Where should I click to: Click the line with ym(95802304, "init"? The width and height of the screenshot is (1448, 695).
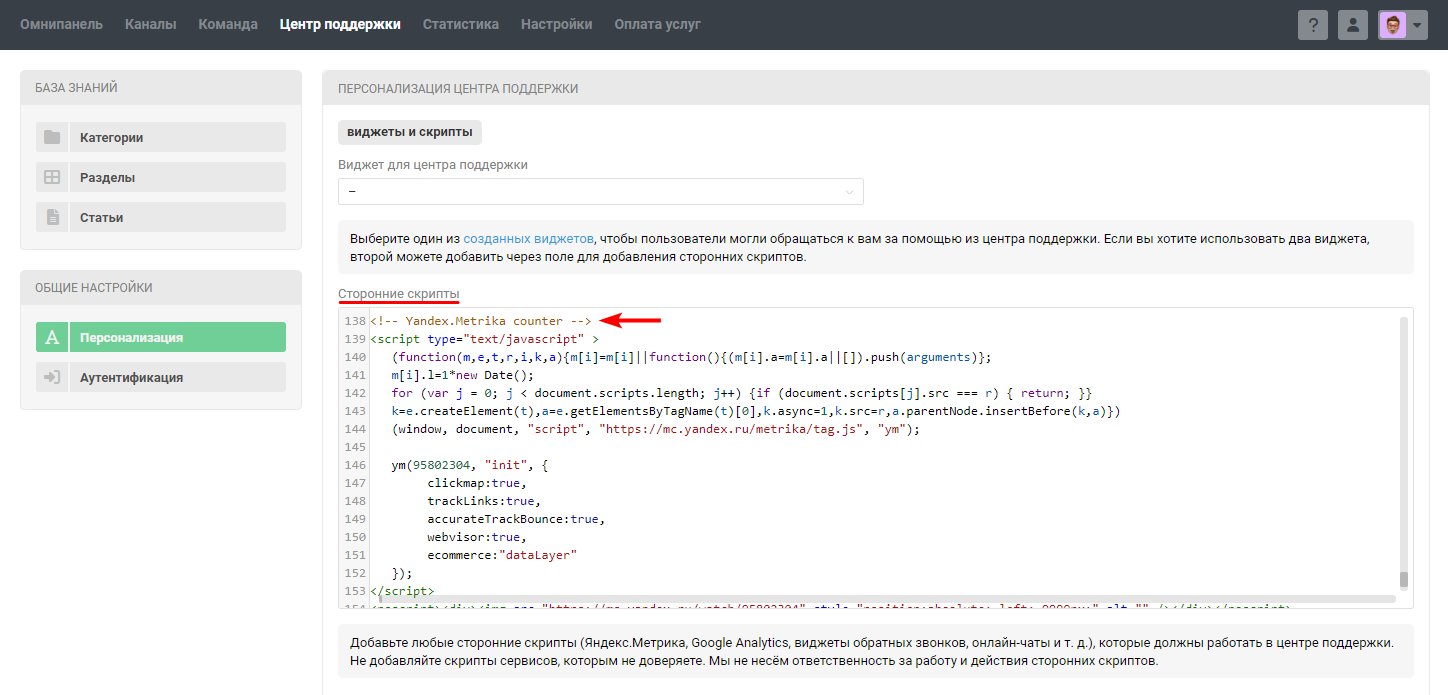(471, 465)
